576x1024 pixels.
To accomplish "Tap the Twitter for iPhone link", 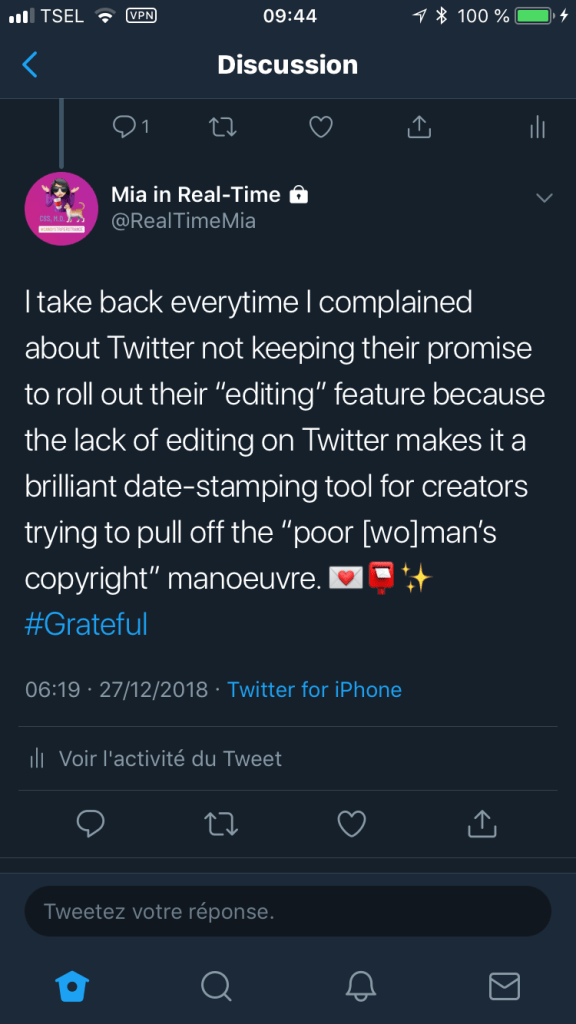I will click(x=314, y=689).
